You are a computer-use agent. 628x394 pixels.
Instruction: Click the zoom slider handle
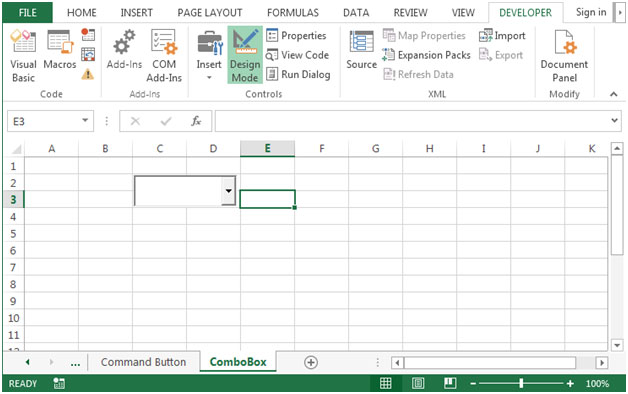pos(521,384)
